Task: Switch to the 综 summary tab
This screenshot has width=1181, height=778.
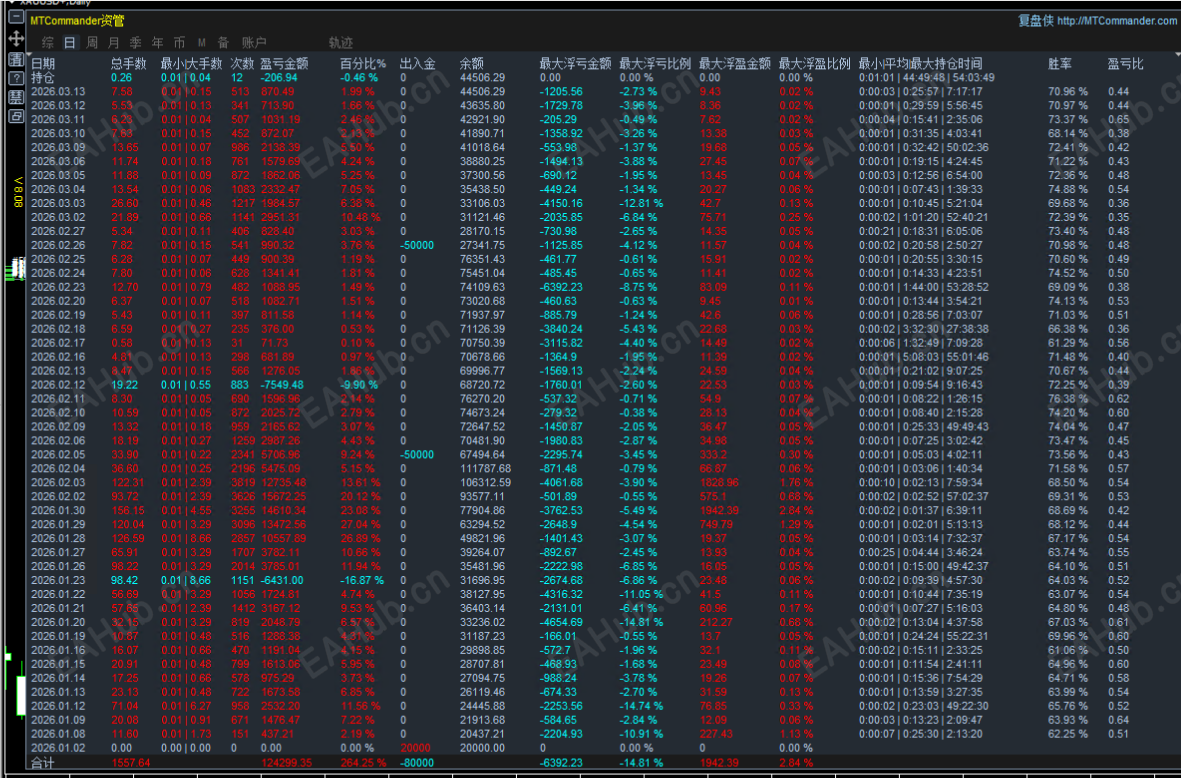Action: [x=47, y=42]
